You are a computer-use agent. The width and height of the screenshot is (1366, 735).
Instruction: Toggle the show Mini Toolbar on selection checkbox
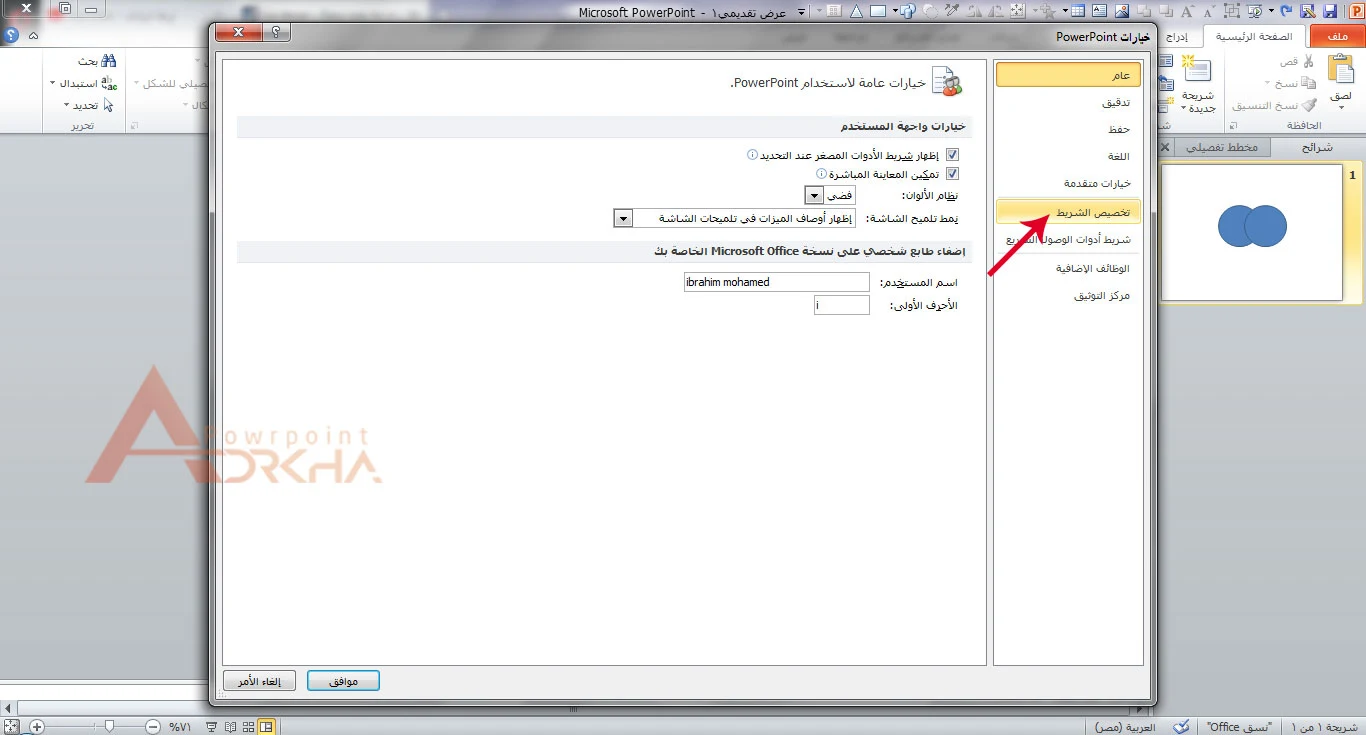(952, 155)
